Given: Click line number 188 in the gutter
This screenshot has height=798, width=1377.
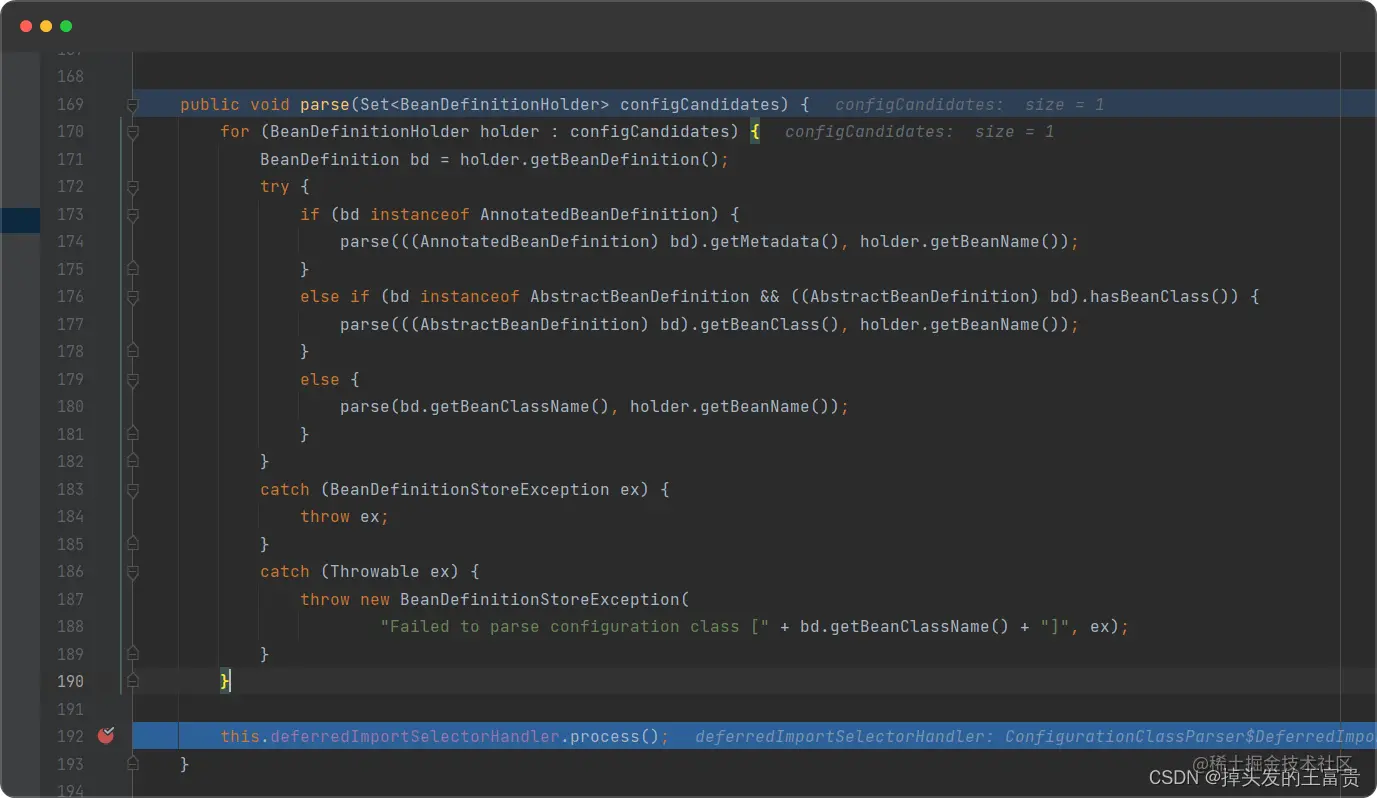Looking at the screenshot, I should (70, 627).
